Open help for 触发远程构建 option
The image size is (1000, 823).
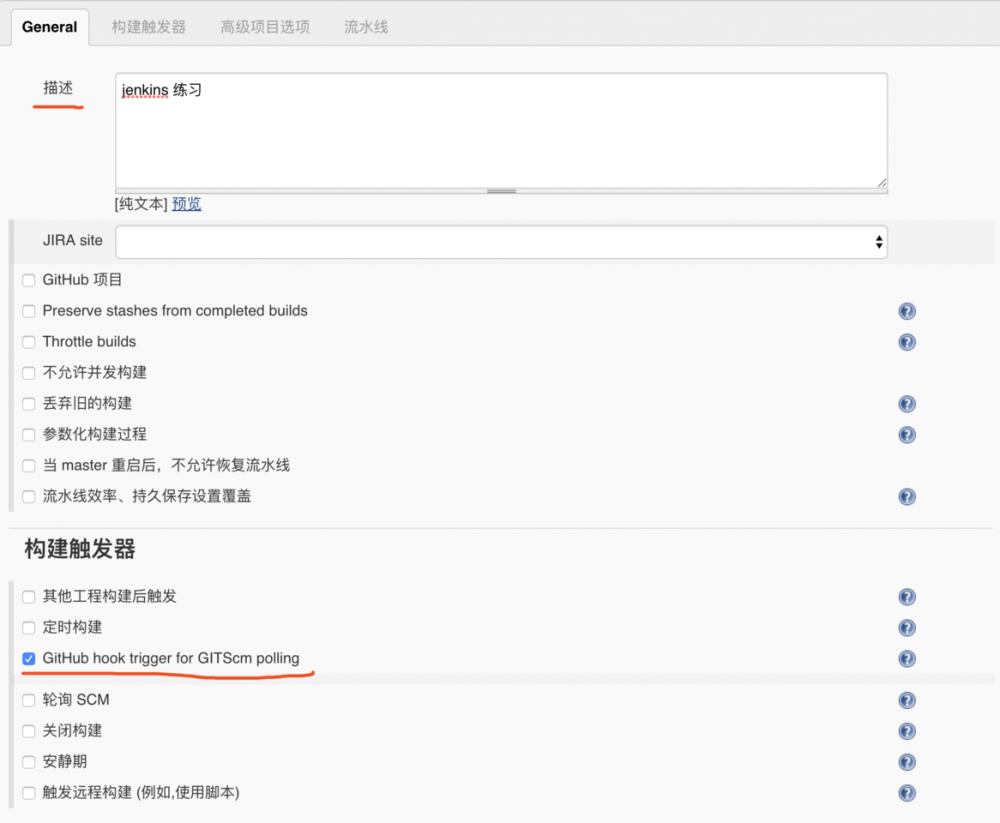pos(906,792)
